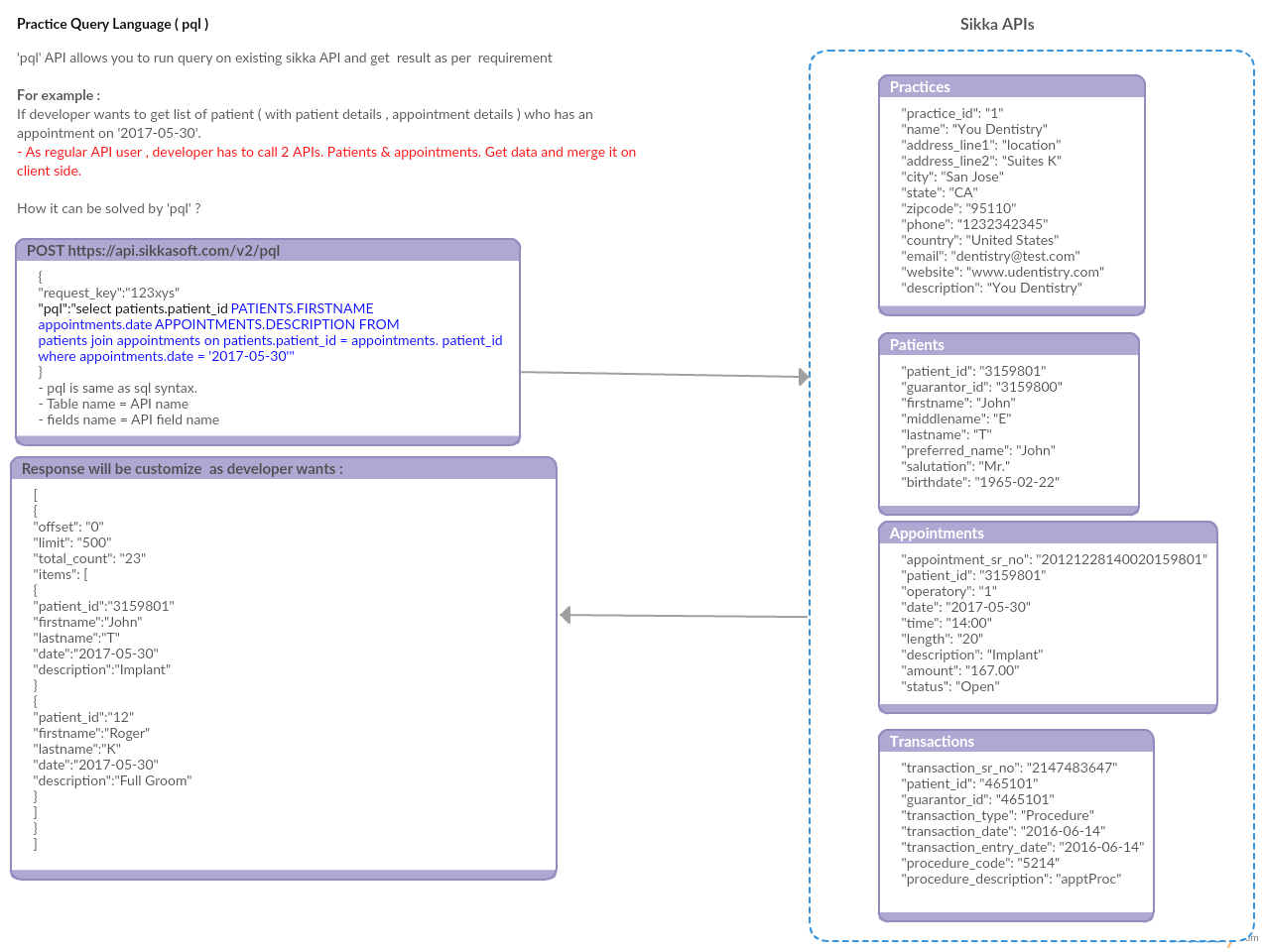The width and height of the screenshot is (1264, 952).
Task: Click the "firstname":"Roger" response line
Action: click(x=91, y=733)
